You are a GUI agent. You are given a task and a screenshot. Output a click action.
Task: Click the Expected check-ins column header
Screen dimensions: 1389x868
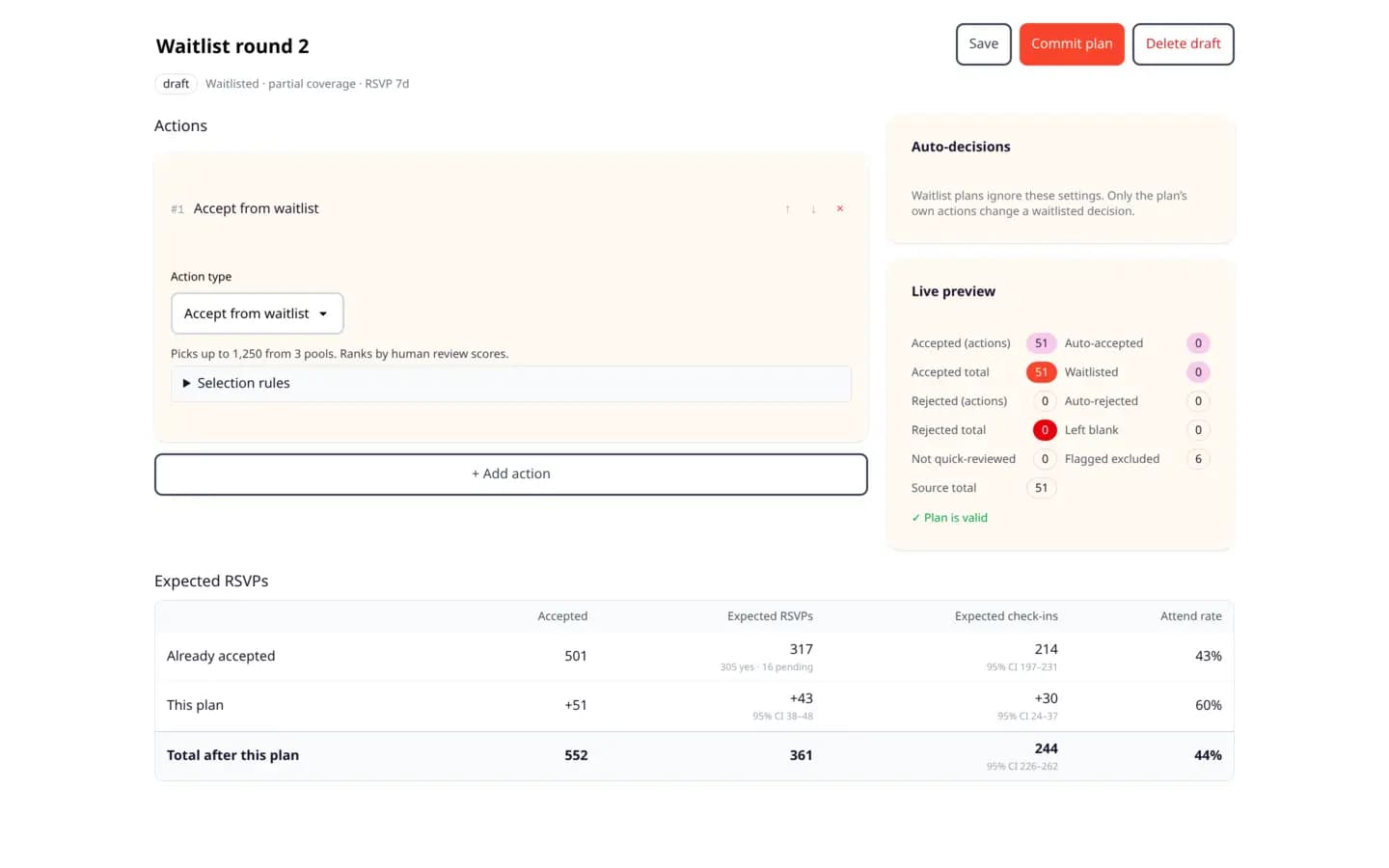click(x=1006, y=616)
